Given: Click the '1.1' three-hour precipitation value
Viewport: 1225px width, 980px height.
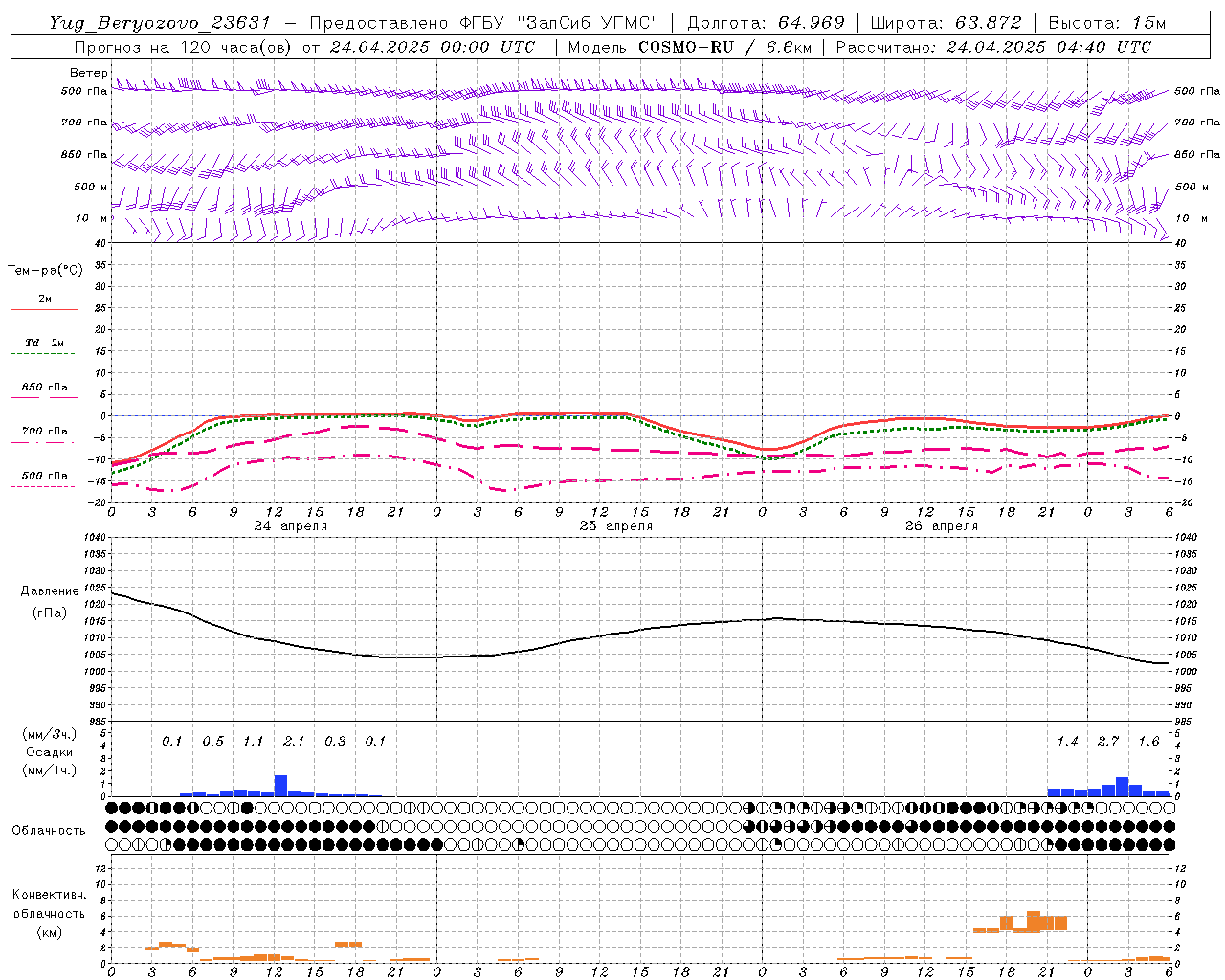Looking at the screenshot, I should [254, 742].
